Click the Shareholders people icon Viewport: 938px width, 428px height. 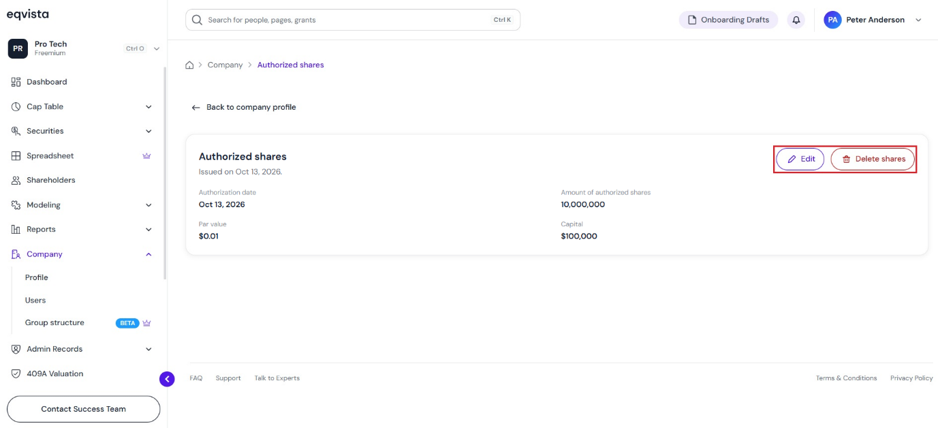pos(16,180)
